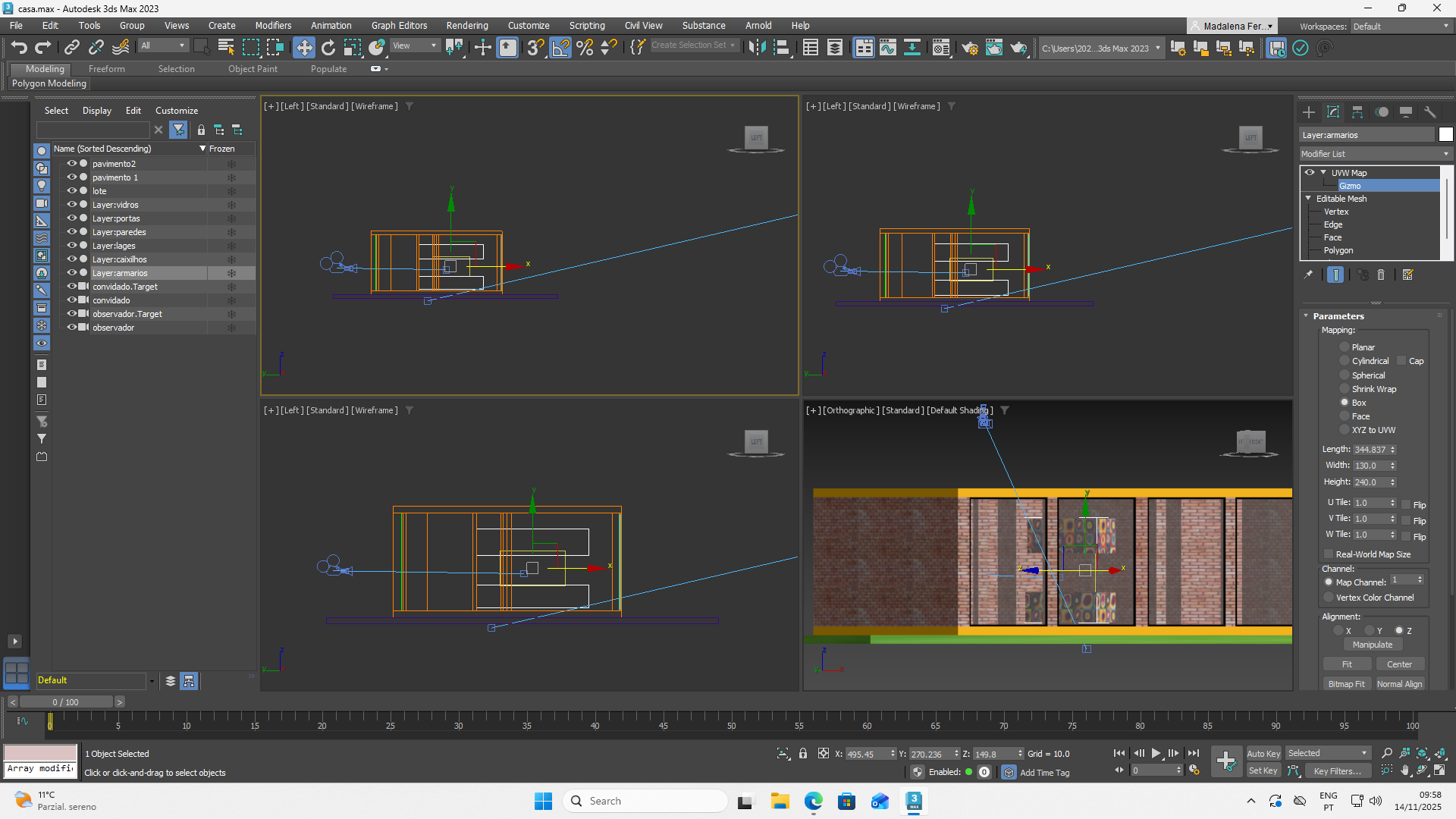Viewport: 1456px width, 819px height.
Task: Collapse the Editable Mesh modifier tree
Action: (1308, 199)
